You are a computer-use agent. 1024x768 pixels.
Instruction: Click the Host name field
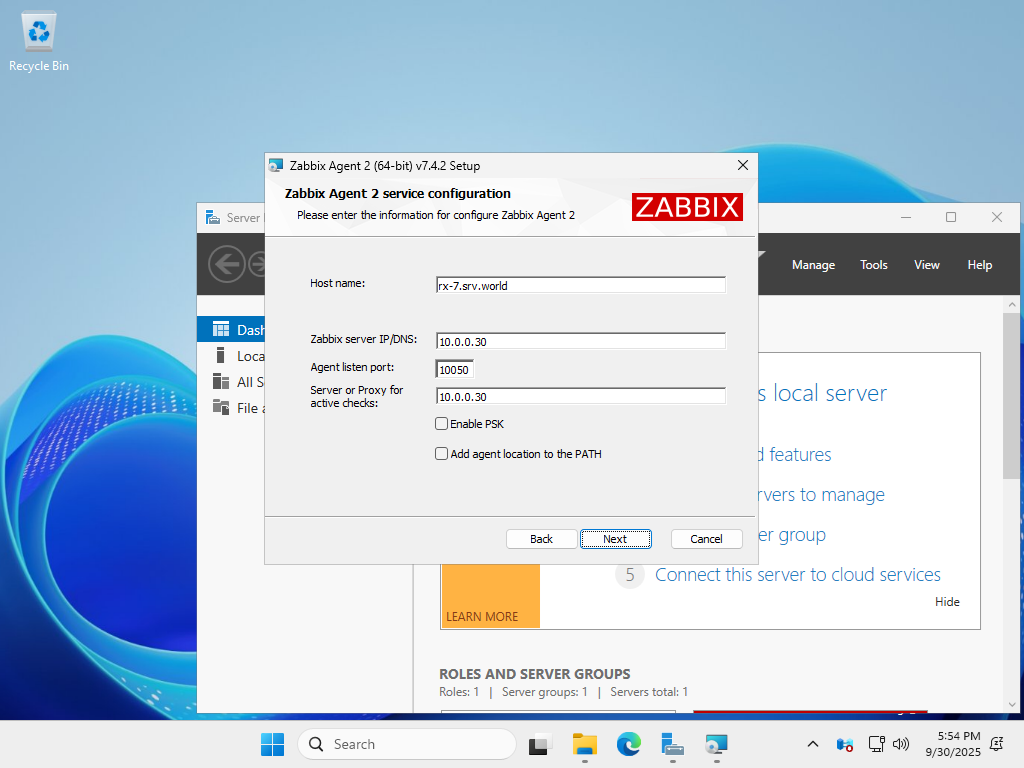pyautogui.click(x=581, y=285)
